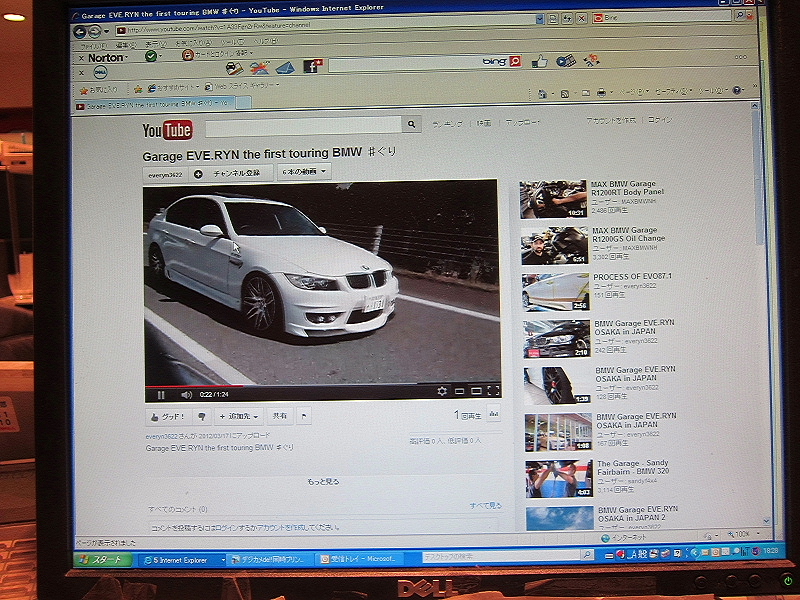The image size is (800, 600).
Task: Open Internet Explorer taskbar group
Action: (x=182, y=560)
